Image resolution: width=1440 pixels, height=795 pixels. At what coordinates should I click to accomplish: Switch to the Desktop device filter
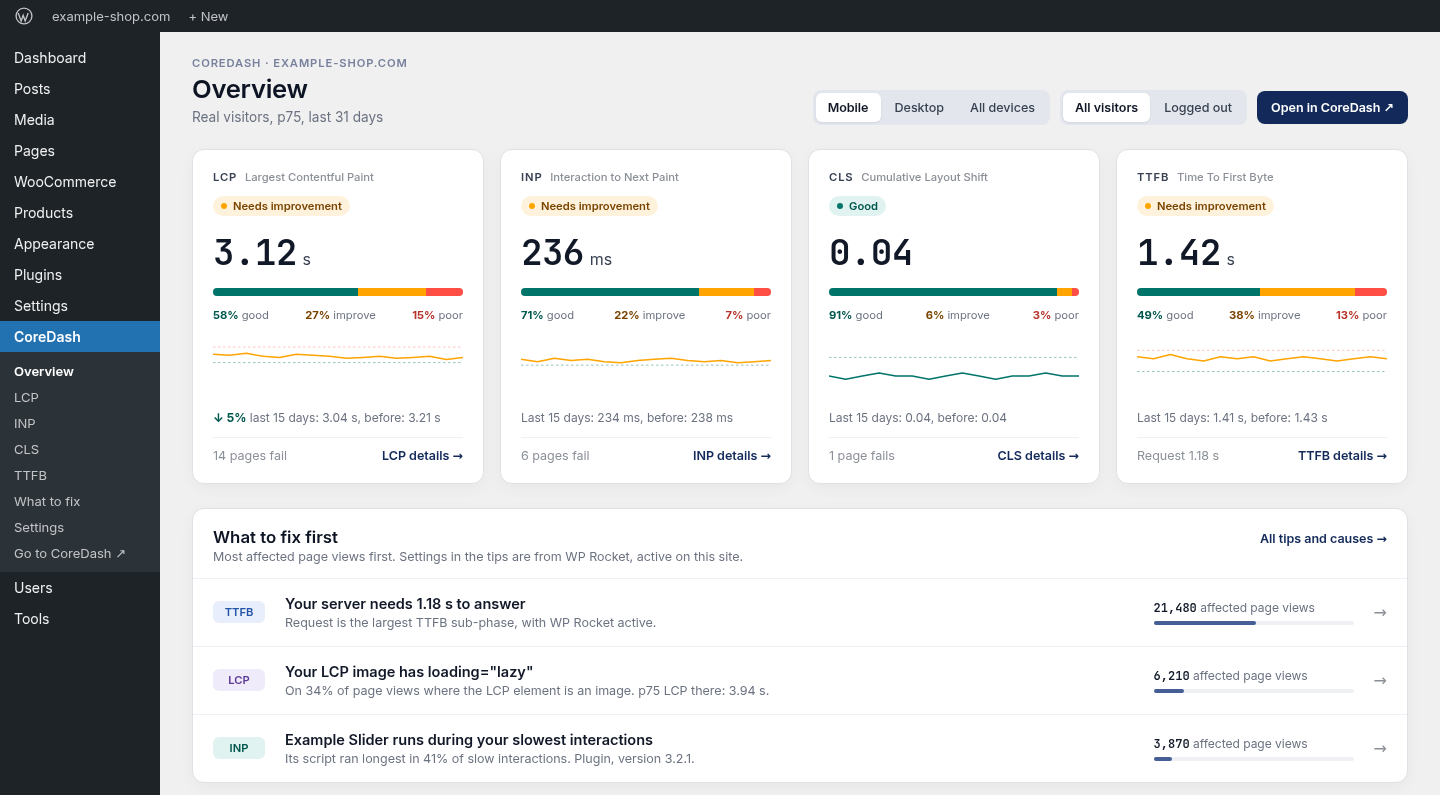click(919, 108)
